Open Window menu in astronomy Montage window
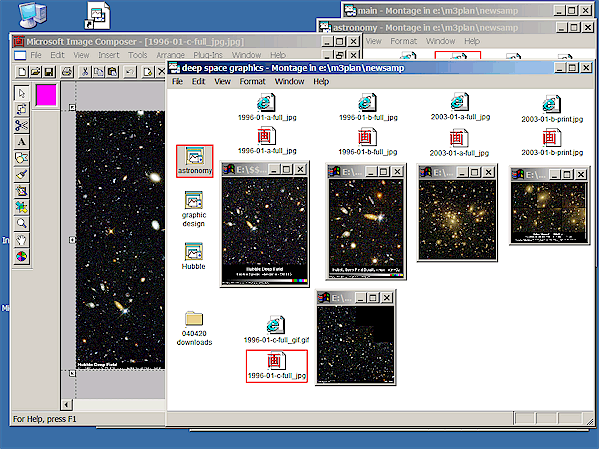600x450 pixels. (440, 41)
